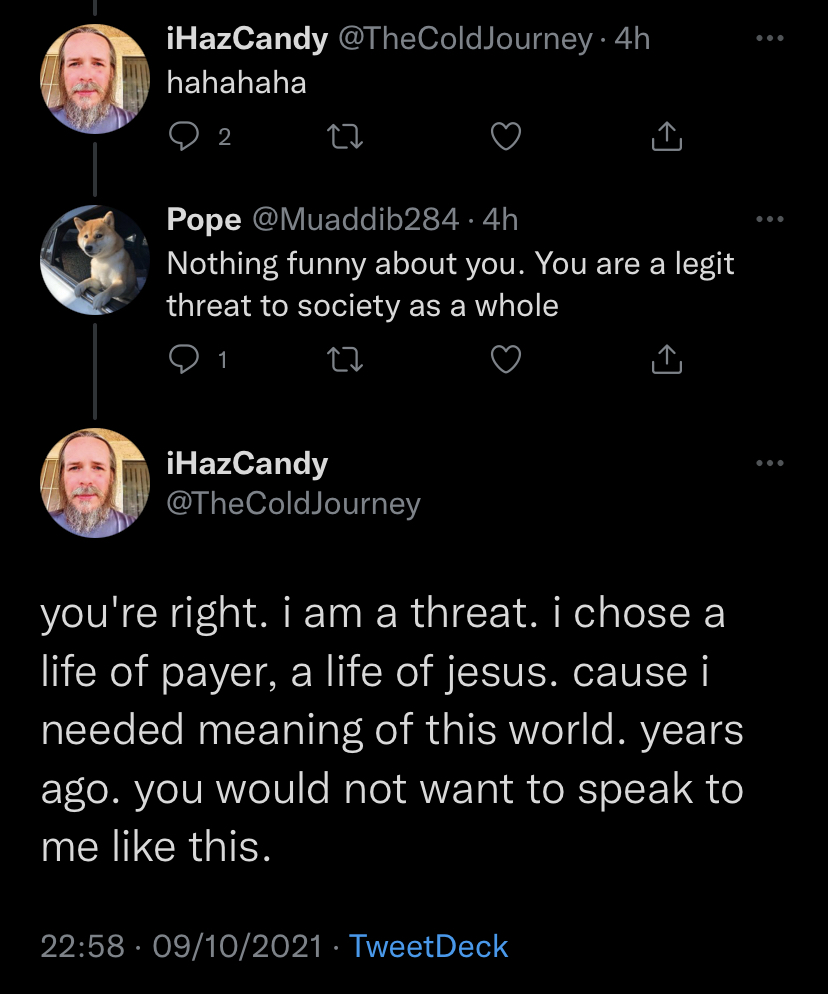
Task: Open the TweetDeck source link
Action: 429,946
